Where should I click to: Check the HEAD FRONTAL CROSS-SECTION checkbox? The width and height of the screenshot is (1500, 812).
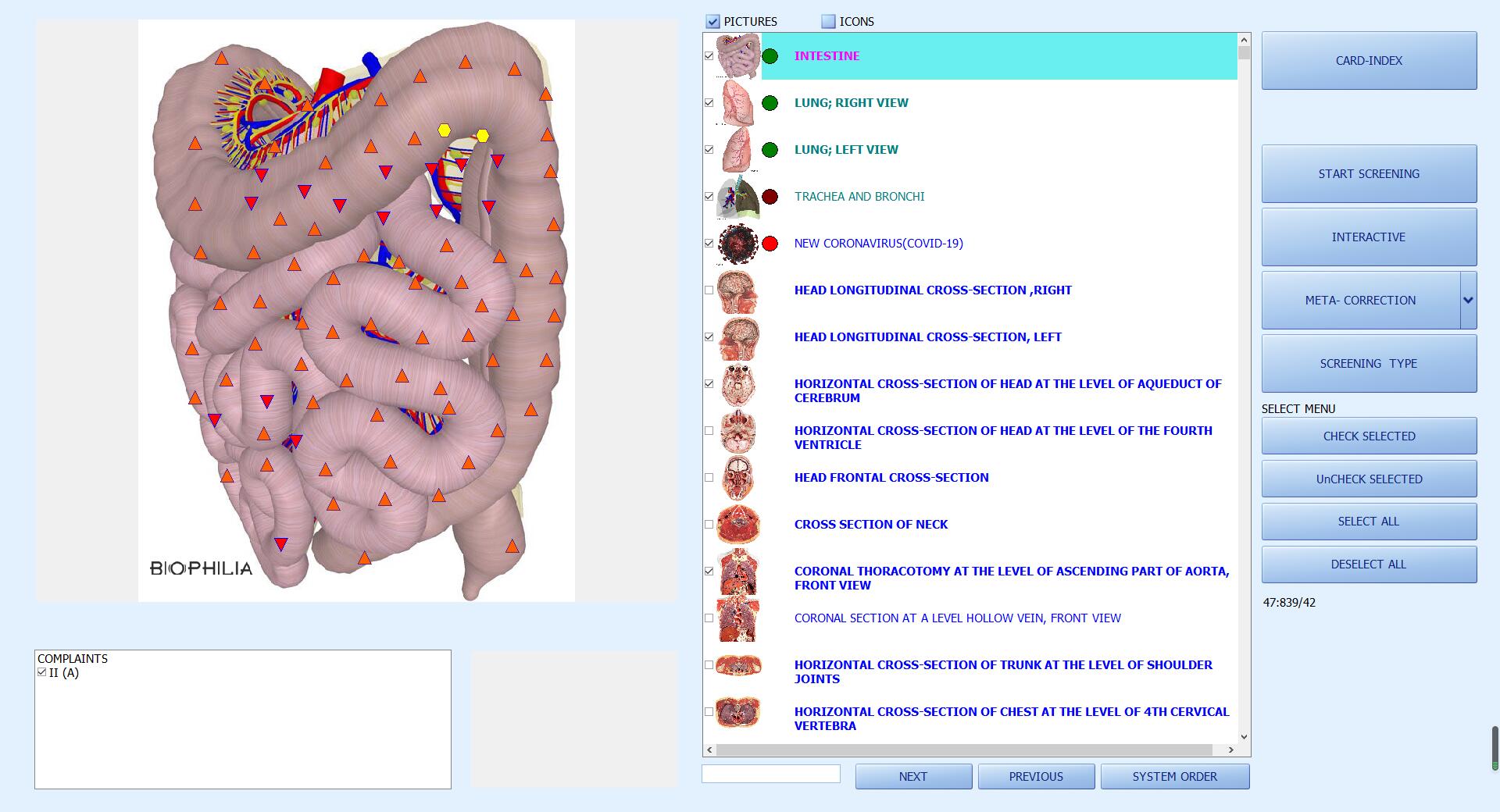click(x=709, y=478)
